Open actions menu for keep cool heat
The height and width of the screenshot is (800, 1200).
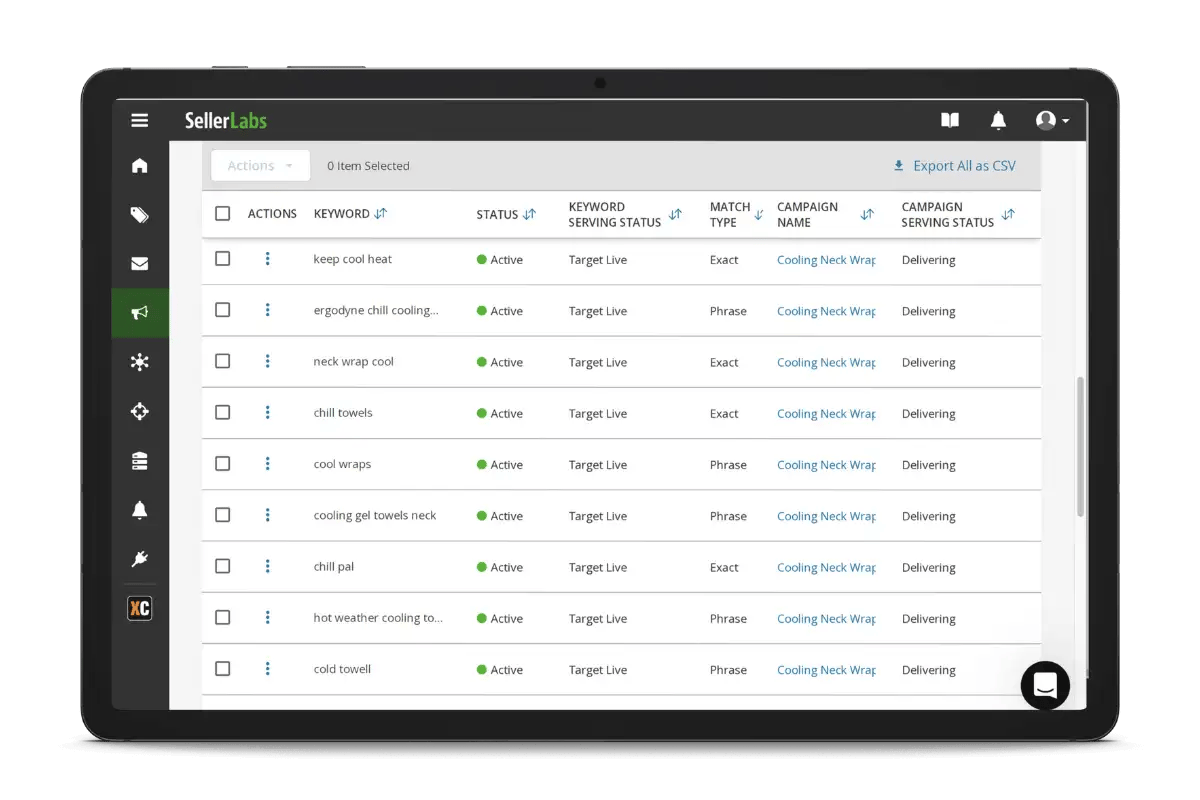(267, 259)
